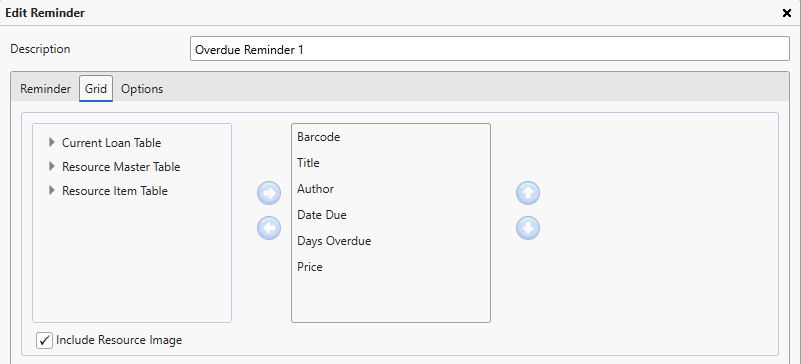Select Days Overdue in the field list

tap(391, 241)
